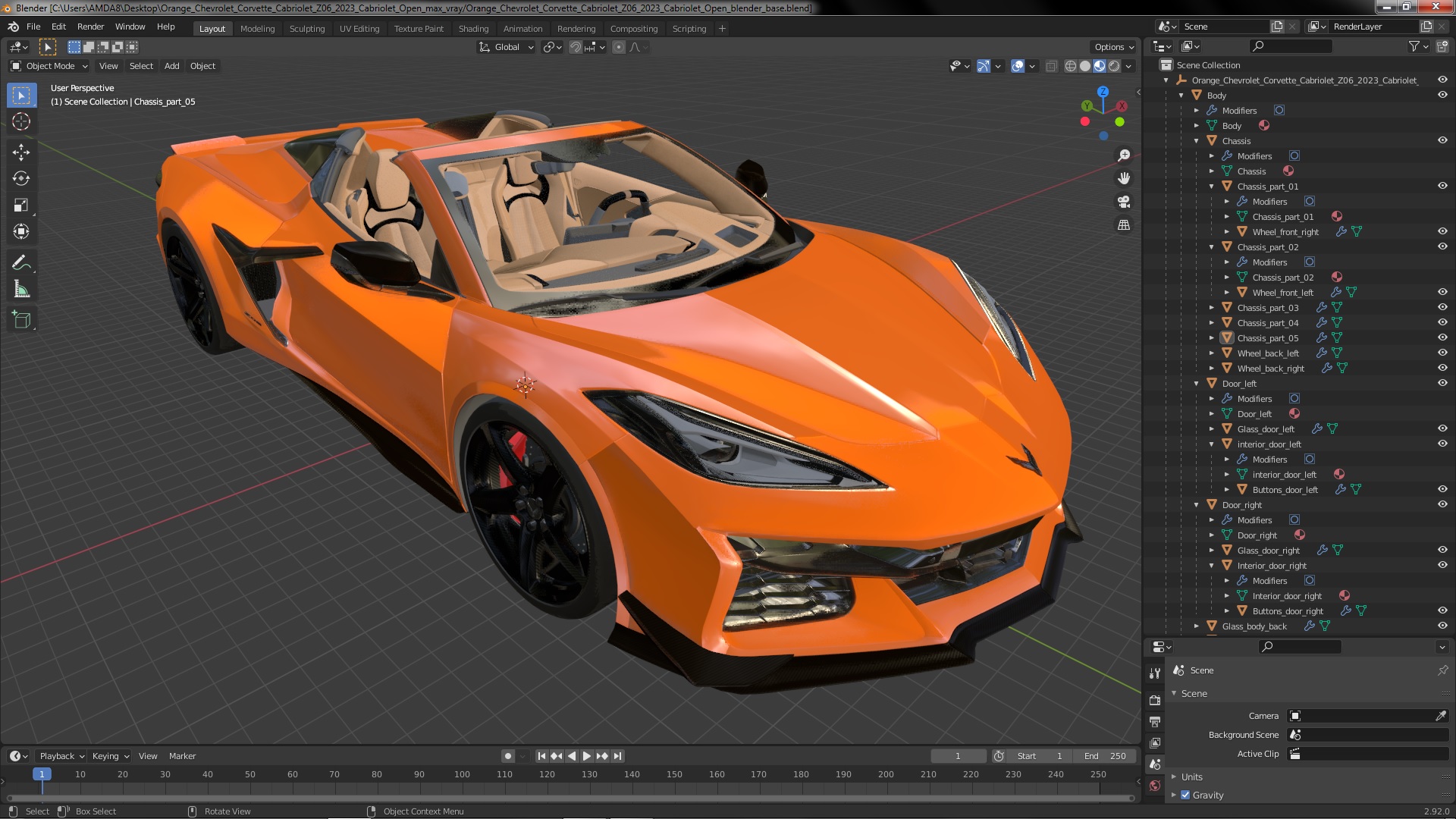Image resolution: width=1456 pixels, height=819 pixels.
Task: Toggle proportional editing in header
Action: tap(619, 47)
